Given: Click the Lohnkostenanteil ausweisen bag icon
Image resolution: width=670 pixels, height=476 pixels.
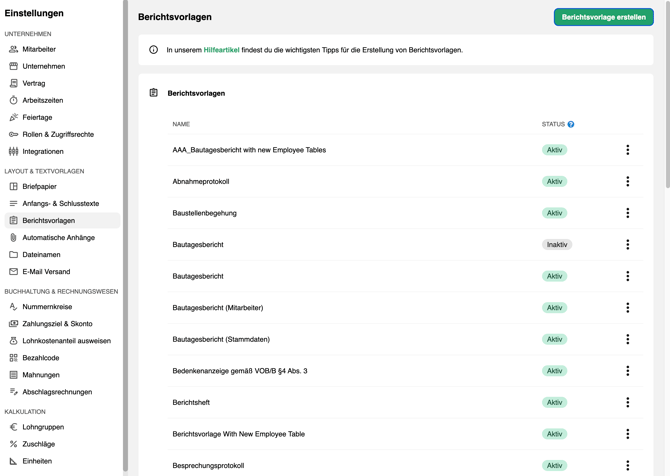Looking at the screenshot, I should point(14,341).
